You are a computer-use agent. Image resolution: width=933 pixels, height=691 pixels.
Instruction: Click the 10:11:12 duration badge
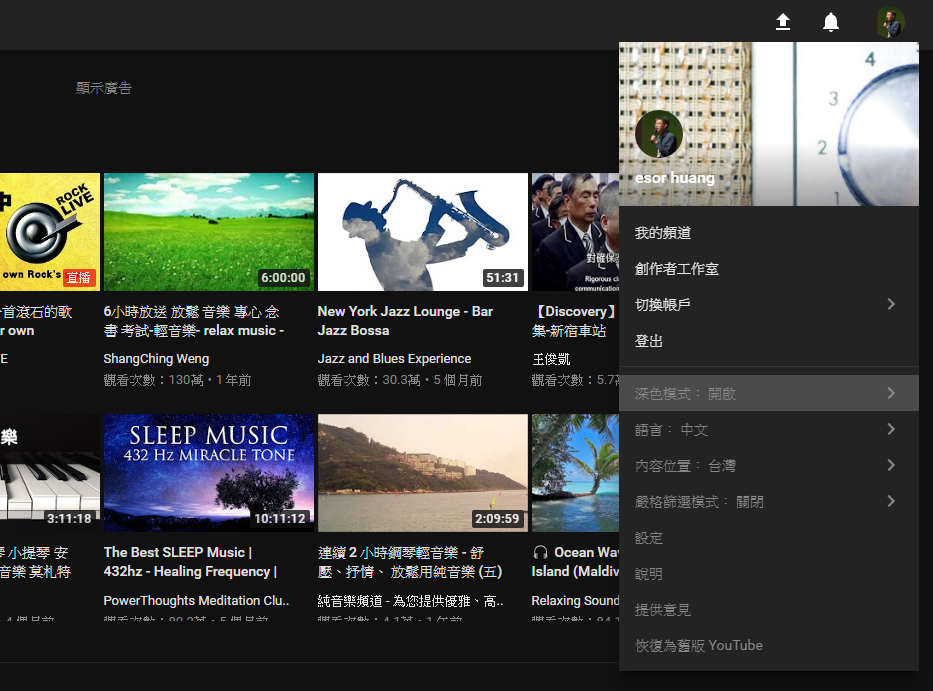280,518
